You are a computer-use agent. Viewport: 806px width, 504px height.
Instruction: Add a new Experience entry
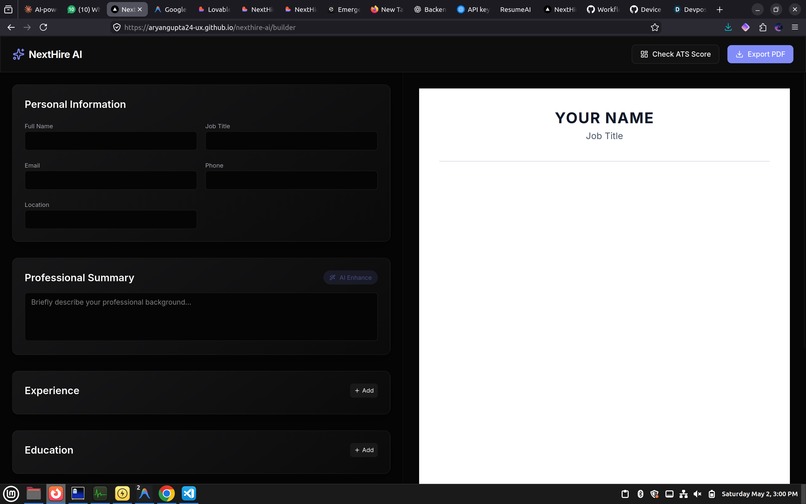point(364,391)
